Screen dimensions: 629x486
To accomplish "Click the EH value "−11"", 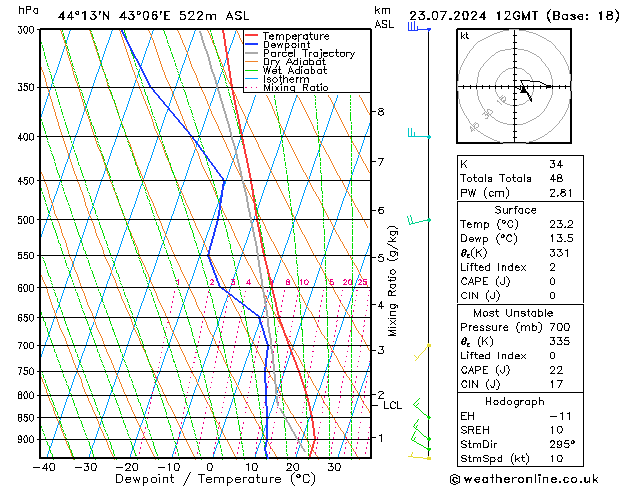I will pyautogui.click(x=560, y=416).
